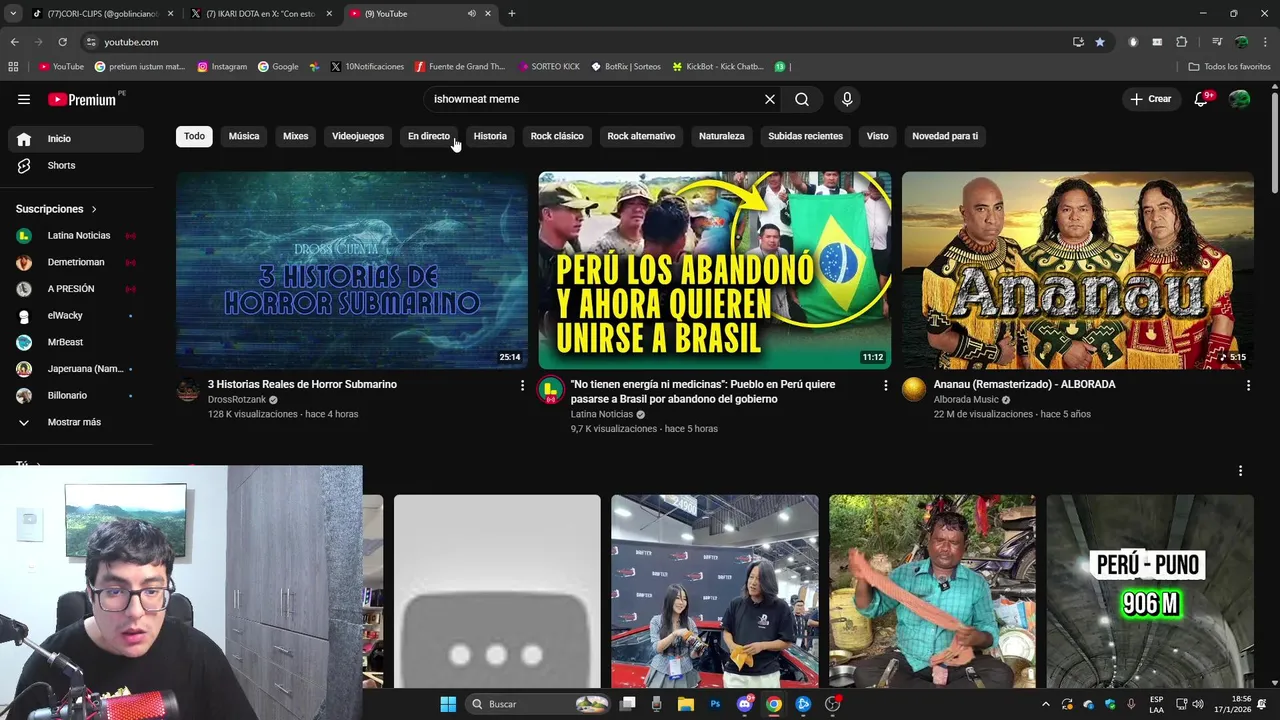Click the Windows taskbar Buscar box
This screenshot has height=720, width=1280.
click(x=540, y=704)
